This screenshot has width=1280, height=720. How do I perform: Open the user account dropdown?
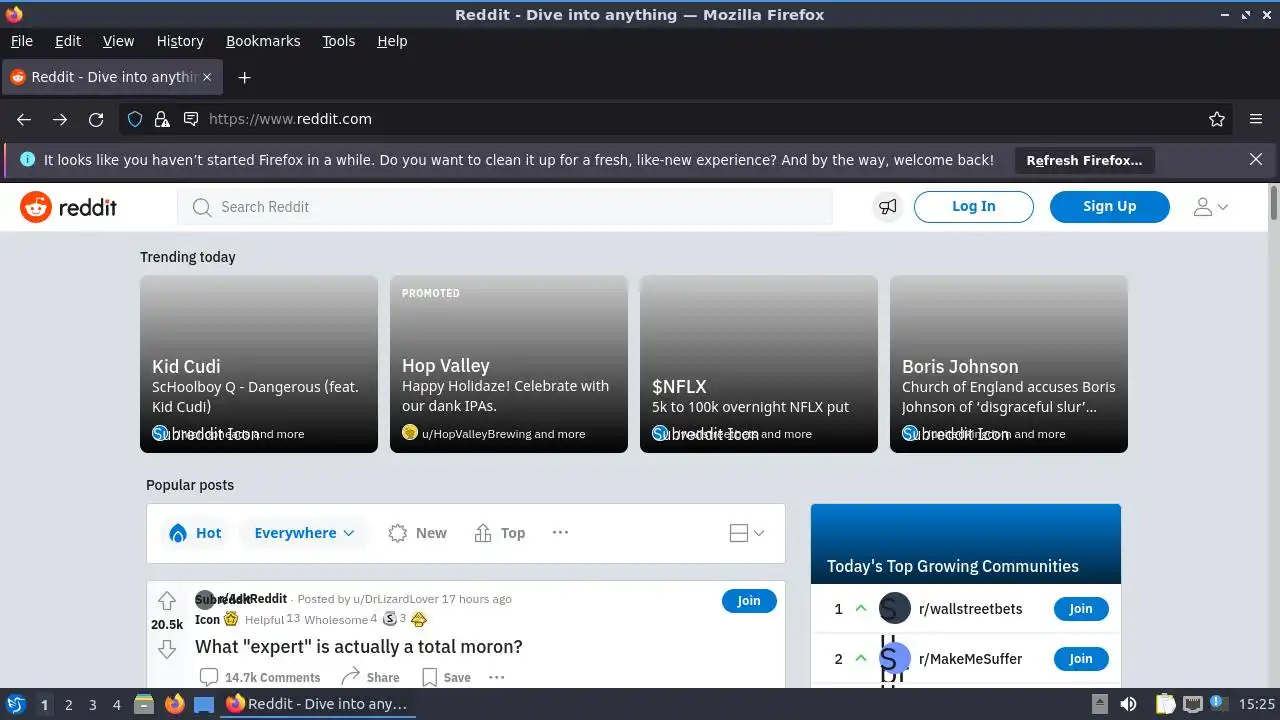click(x=1211, y=207)
